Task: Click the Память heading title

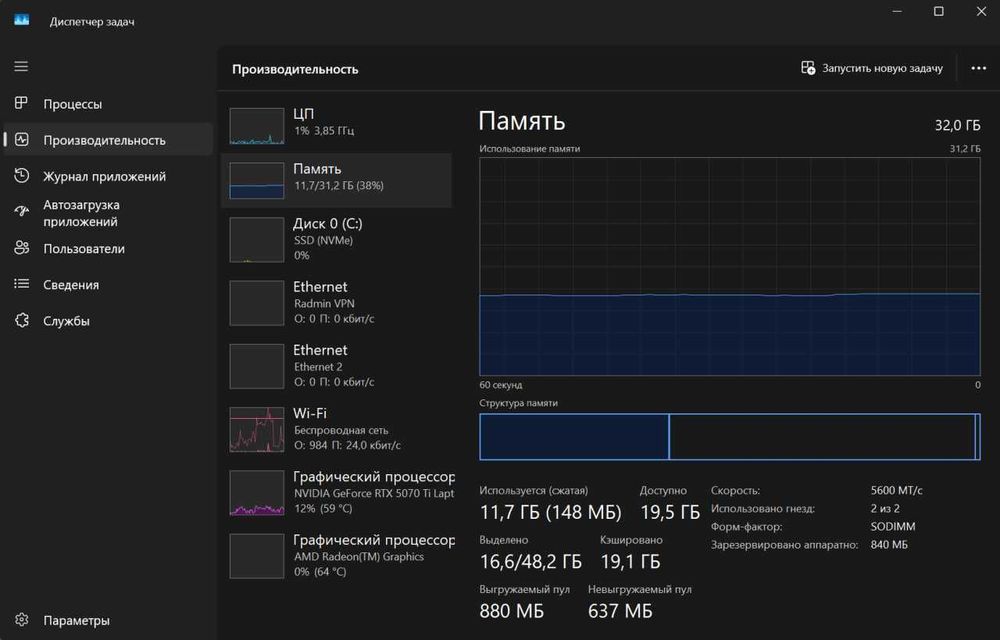Action: [522, 120]
